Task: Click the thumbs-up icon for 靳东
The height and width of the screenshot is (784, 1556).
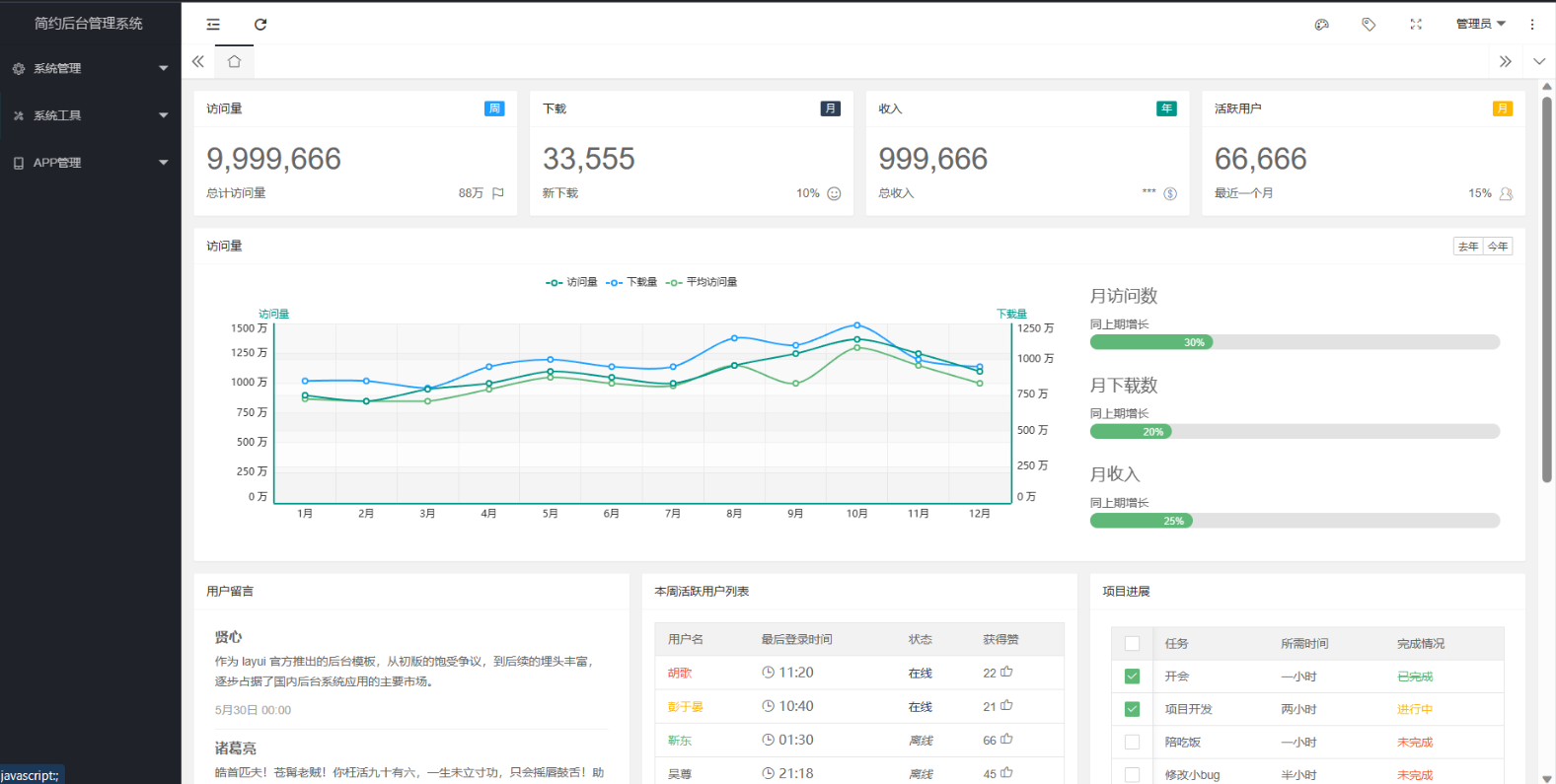Action: click(1006, 739)
